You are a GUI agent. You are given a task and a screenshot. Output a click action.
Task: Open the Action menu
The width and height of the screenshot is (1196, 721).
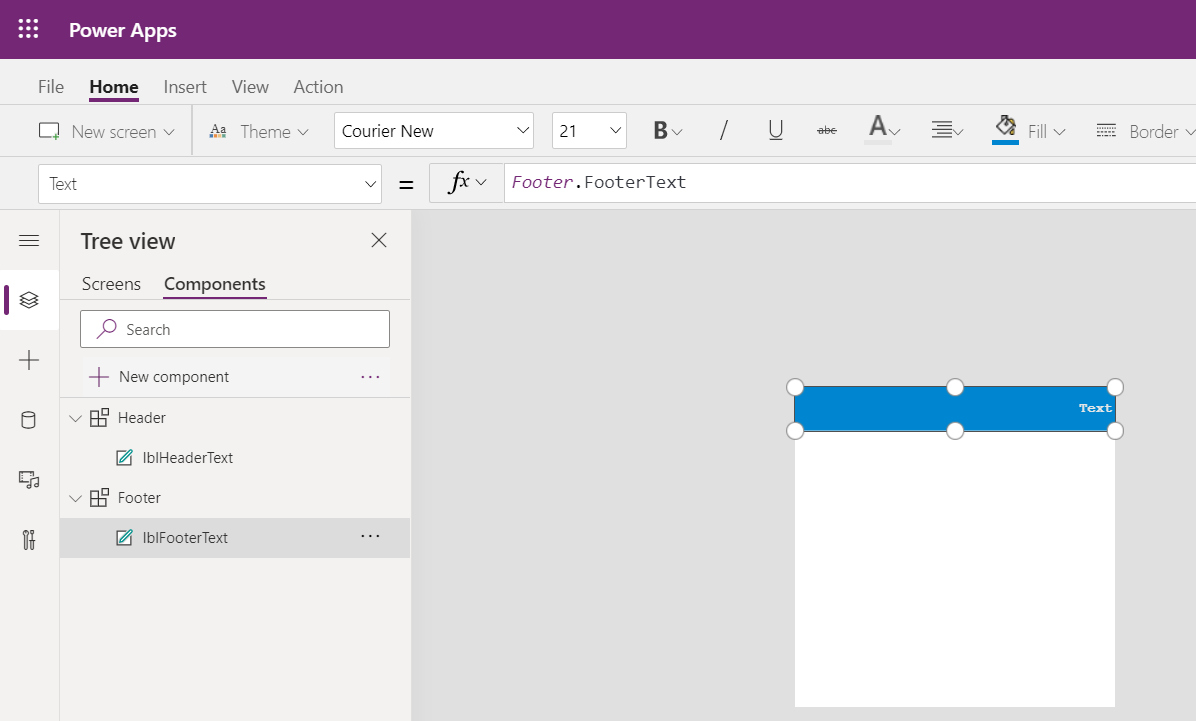click(x=318, y=87)
